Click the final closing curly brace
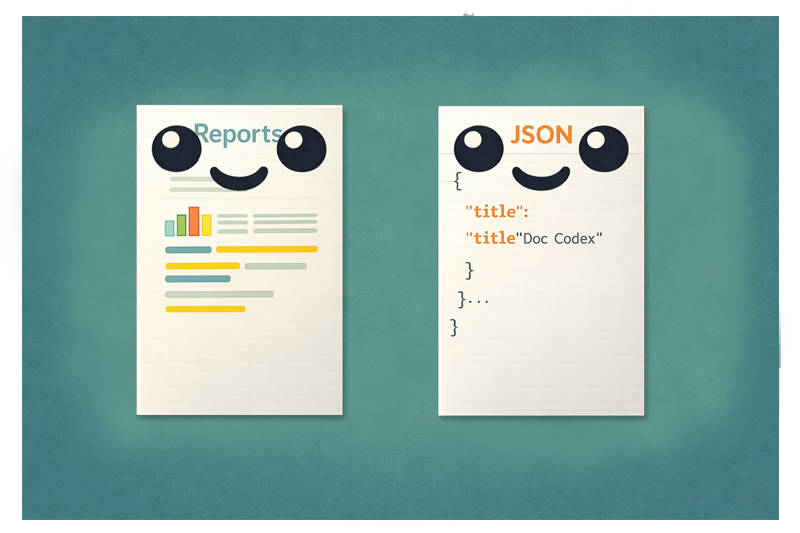800x533 pixels. coord(455,327)
